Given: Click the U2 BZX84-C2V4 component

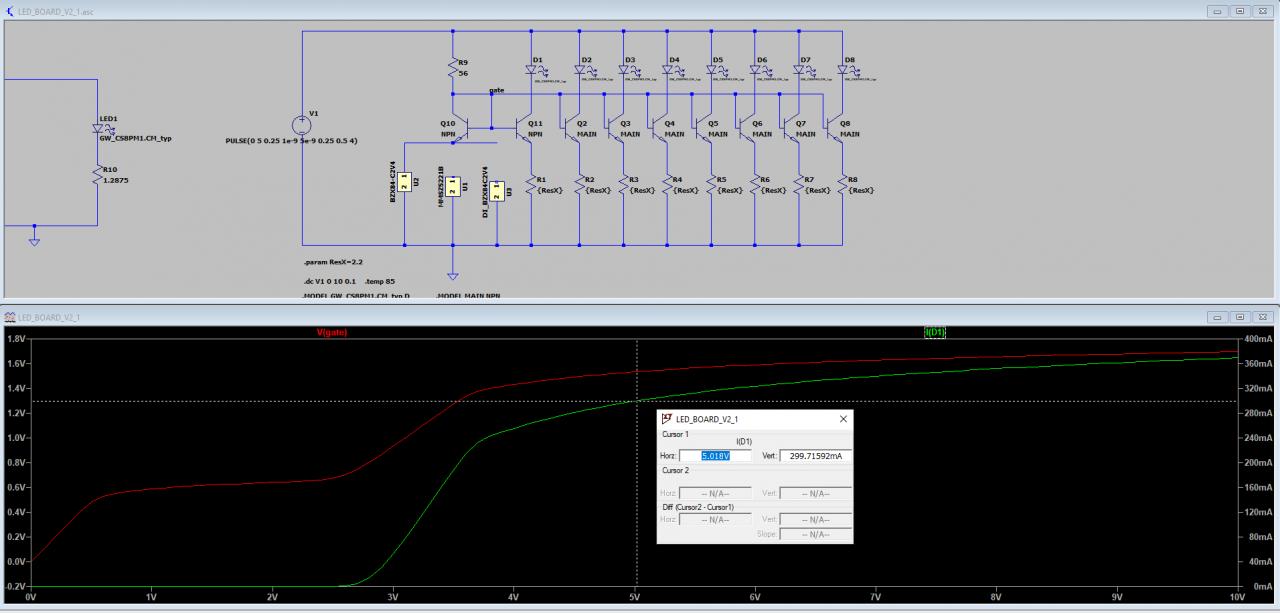Looking at the screenshot, I should [405, 184].
